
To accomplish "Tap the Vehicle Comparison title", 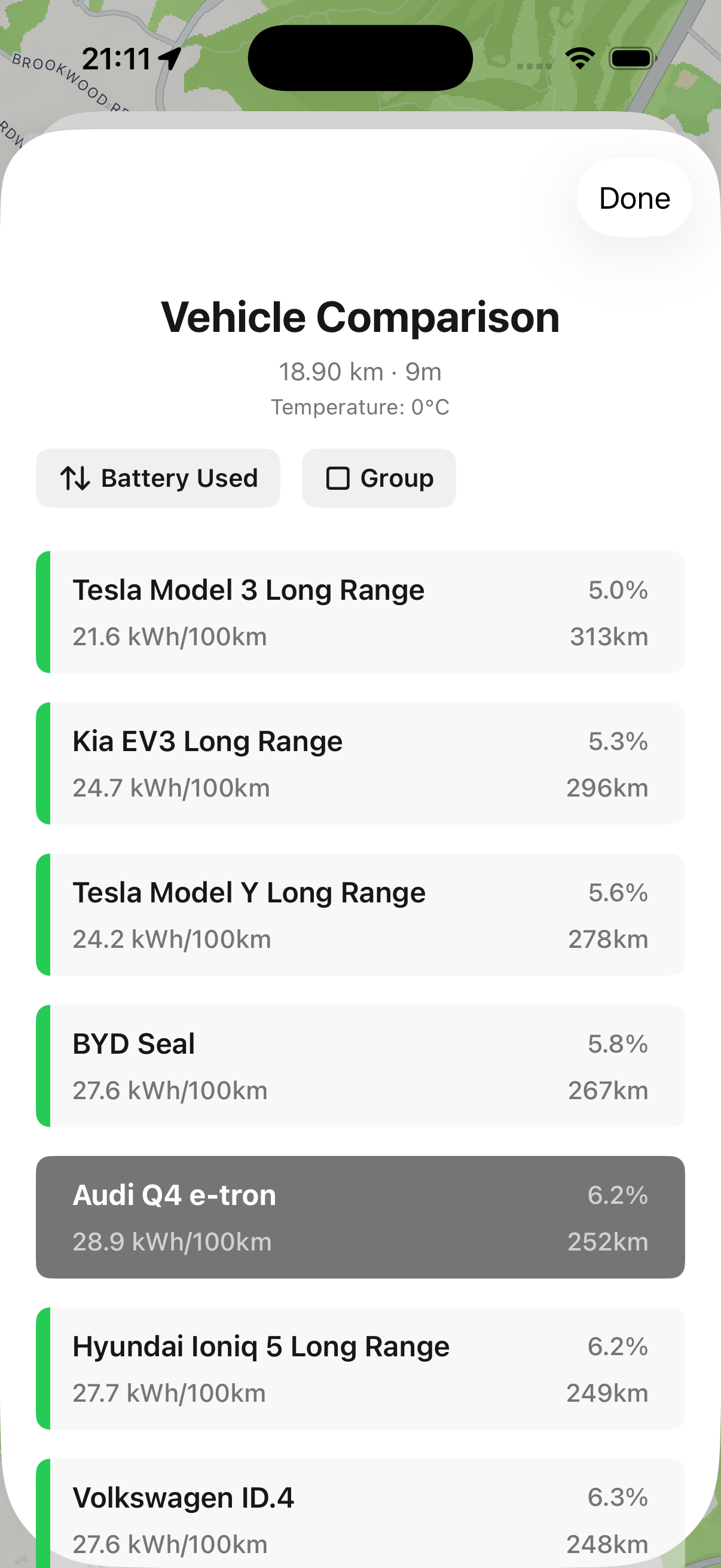I will [x=360, y=317].
